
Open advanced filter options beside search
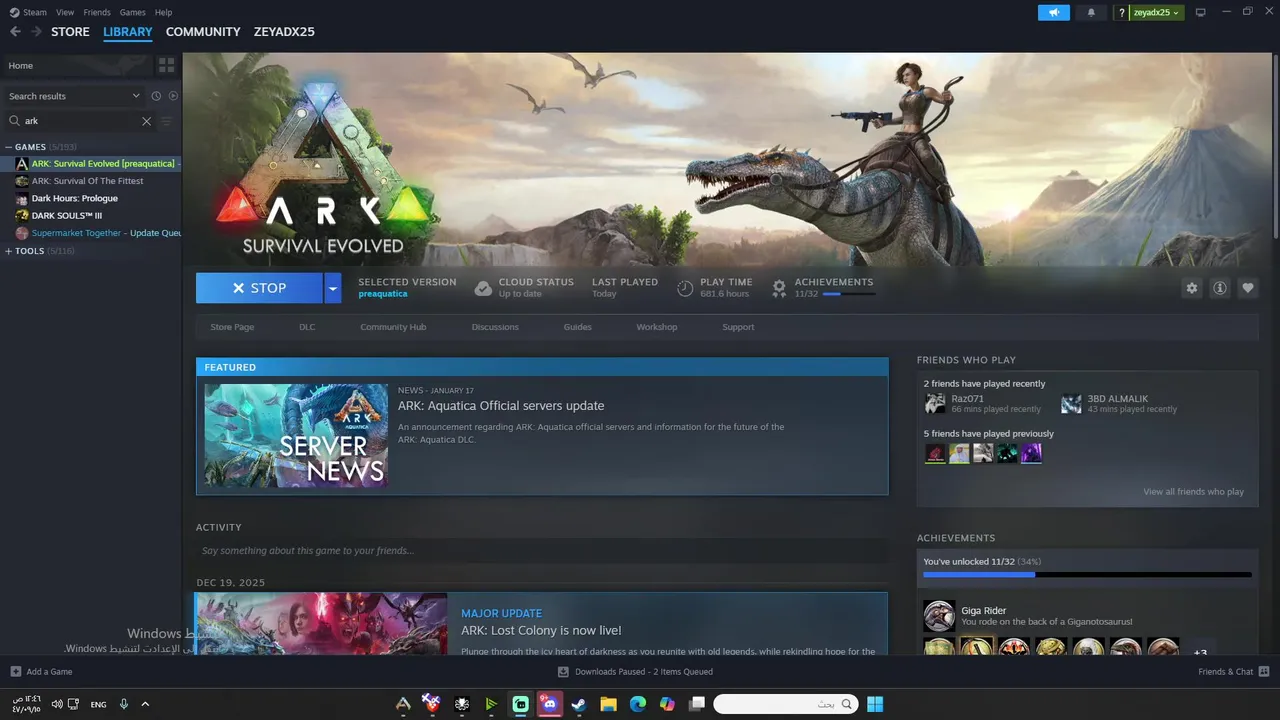pyautogui.click(x=167, y=121)
